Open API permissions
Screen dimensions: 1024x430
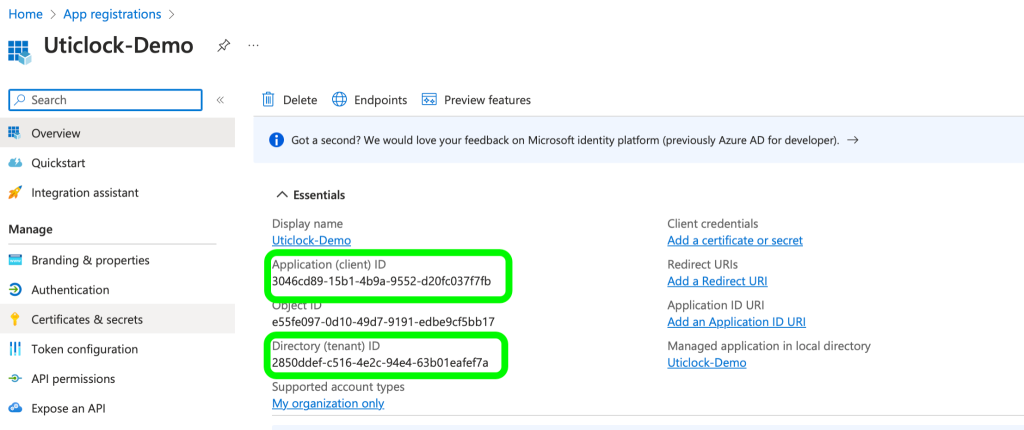coord(118,379)
